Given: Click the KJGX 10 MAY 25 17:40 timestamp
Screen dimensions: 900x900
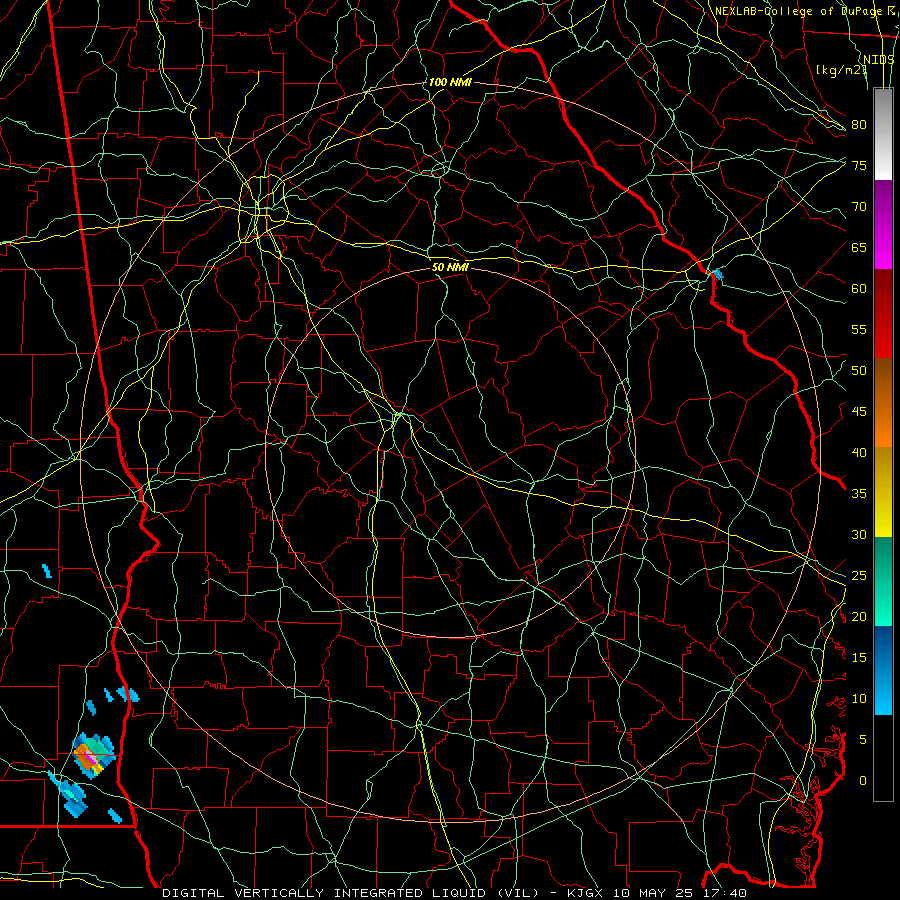Looking at the screenshot, I should (657, 893).
